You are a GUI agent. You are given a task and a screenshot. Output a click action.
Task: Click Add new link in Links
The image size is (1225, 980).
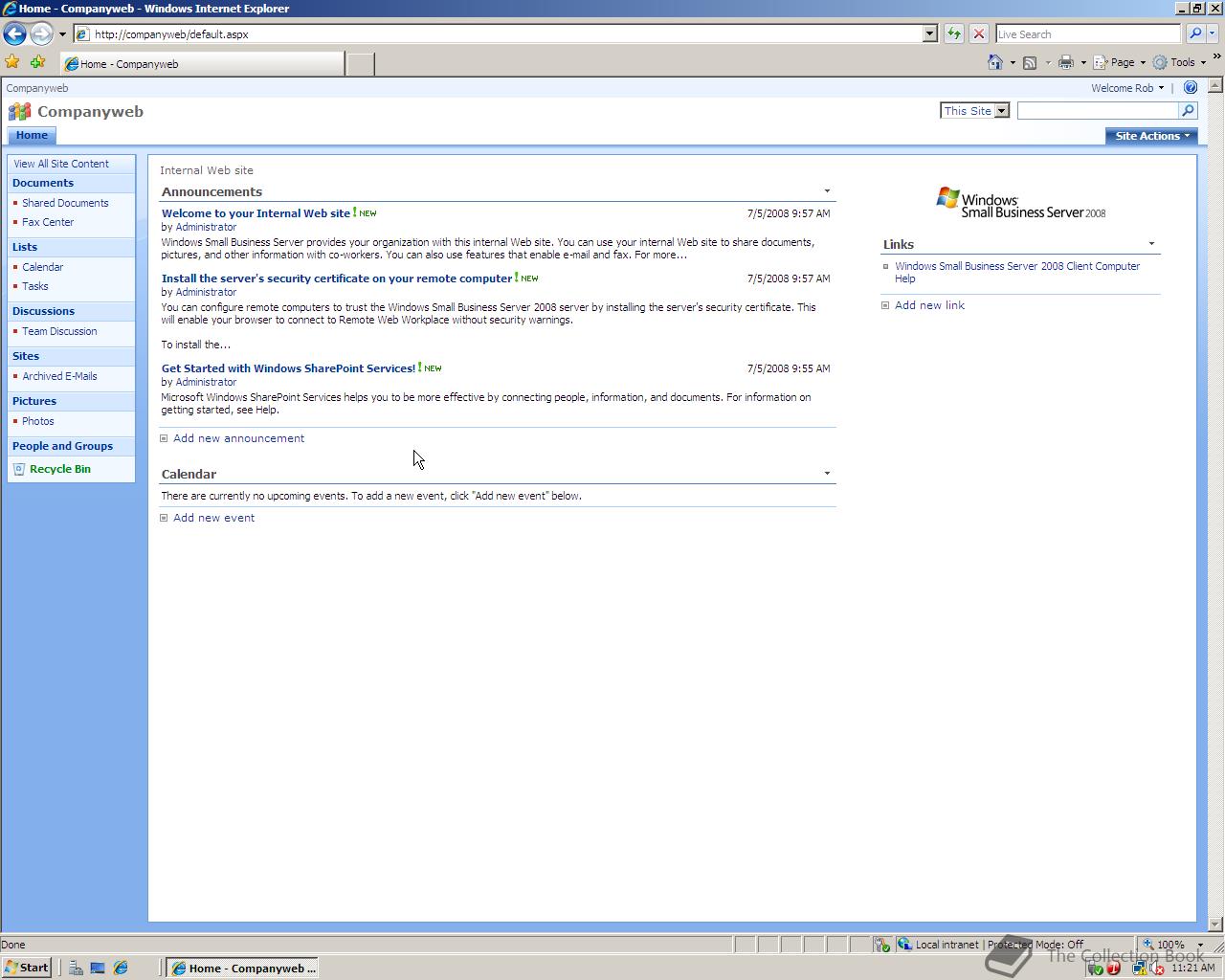929,305
